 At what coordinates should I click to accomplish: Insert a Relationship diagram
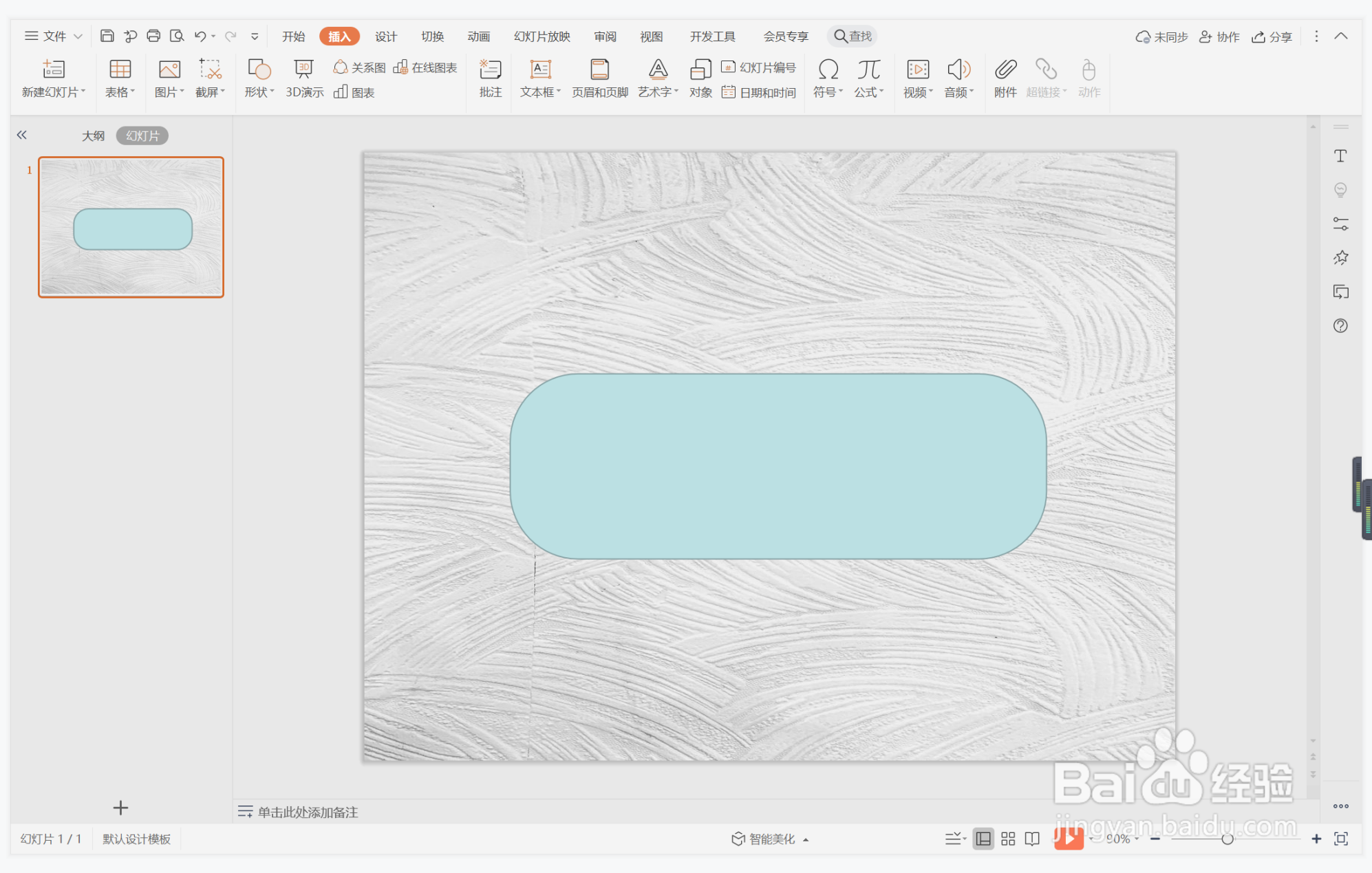pyautogui.click(x=359, y=67)
